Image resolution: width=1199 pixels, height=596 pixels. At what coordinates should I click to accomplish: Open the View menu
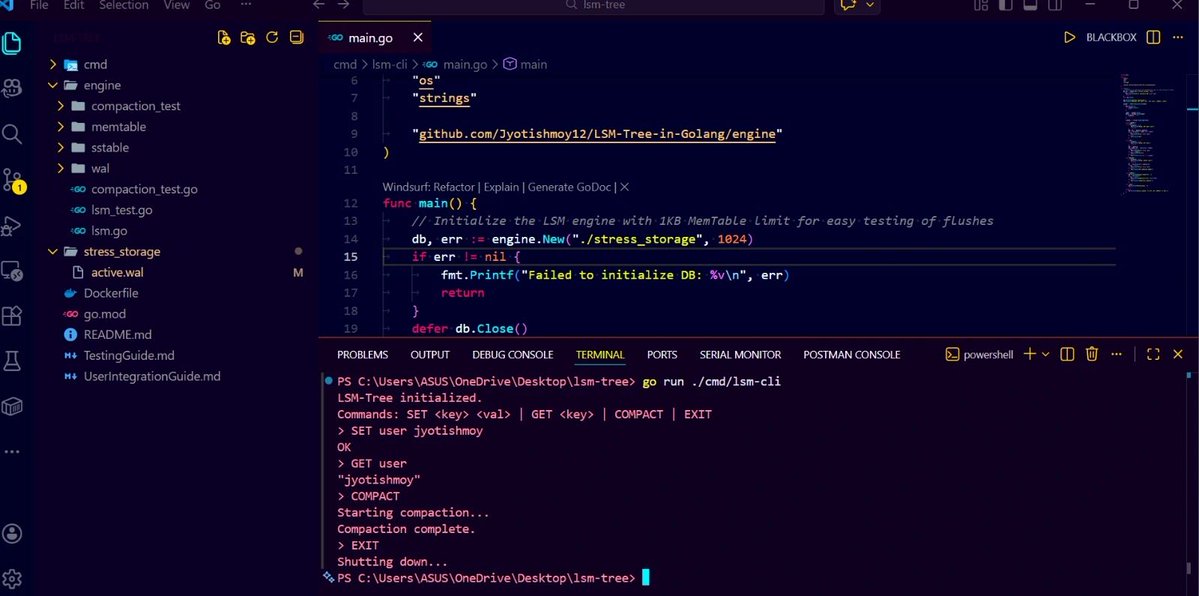[177, 5]
